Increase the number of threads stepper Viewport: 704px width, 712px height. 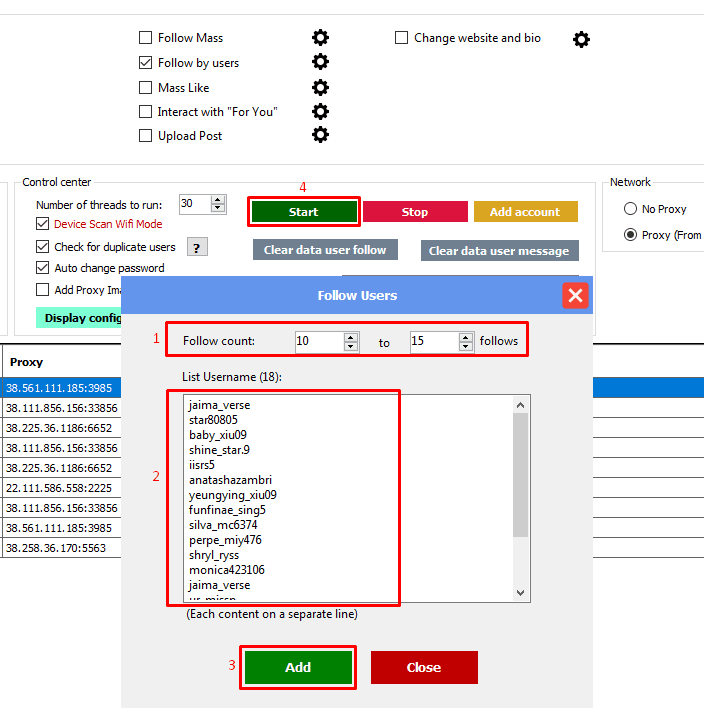218,199
